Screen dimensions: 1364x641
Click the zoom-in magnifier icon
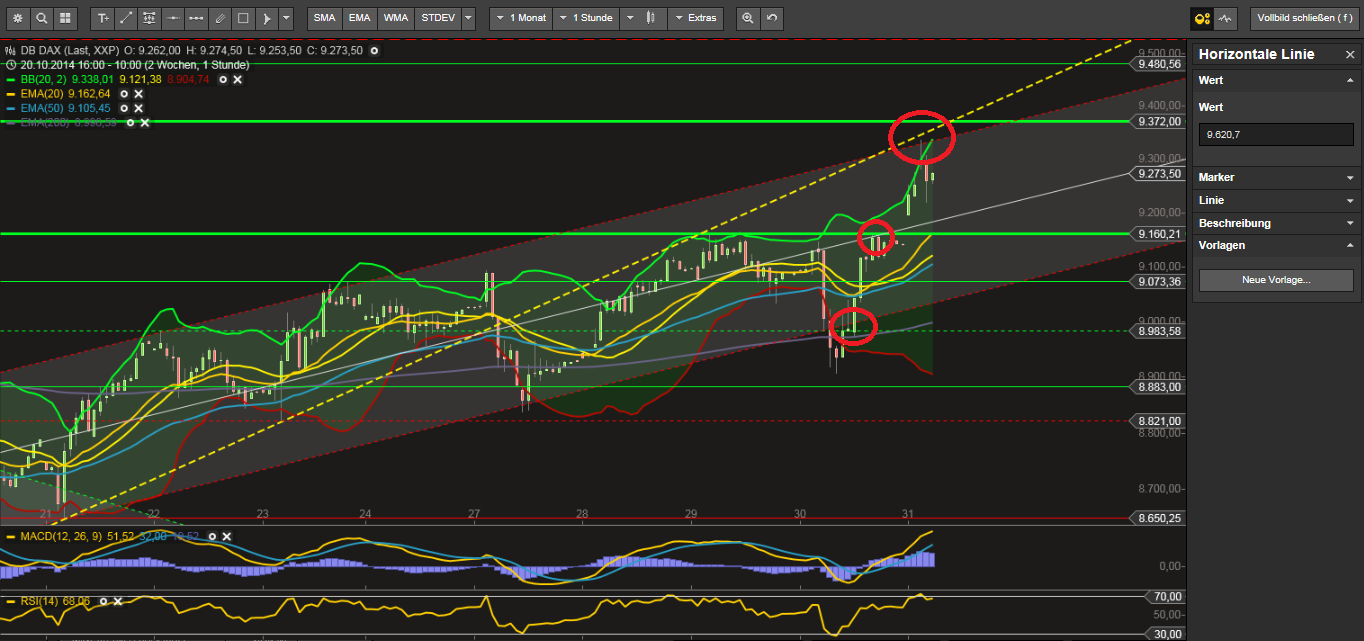coord(747,18)
